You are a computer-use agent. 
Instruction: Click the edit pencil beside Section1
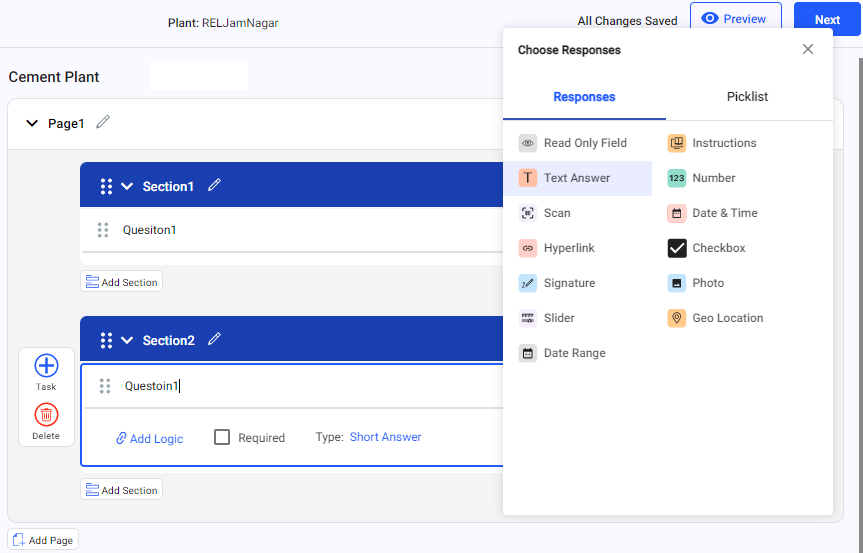click(x=214, y=186)
